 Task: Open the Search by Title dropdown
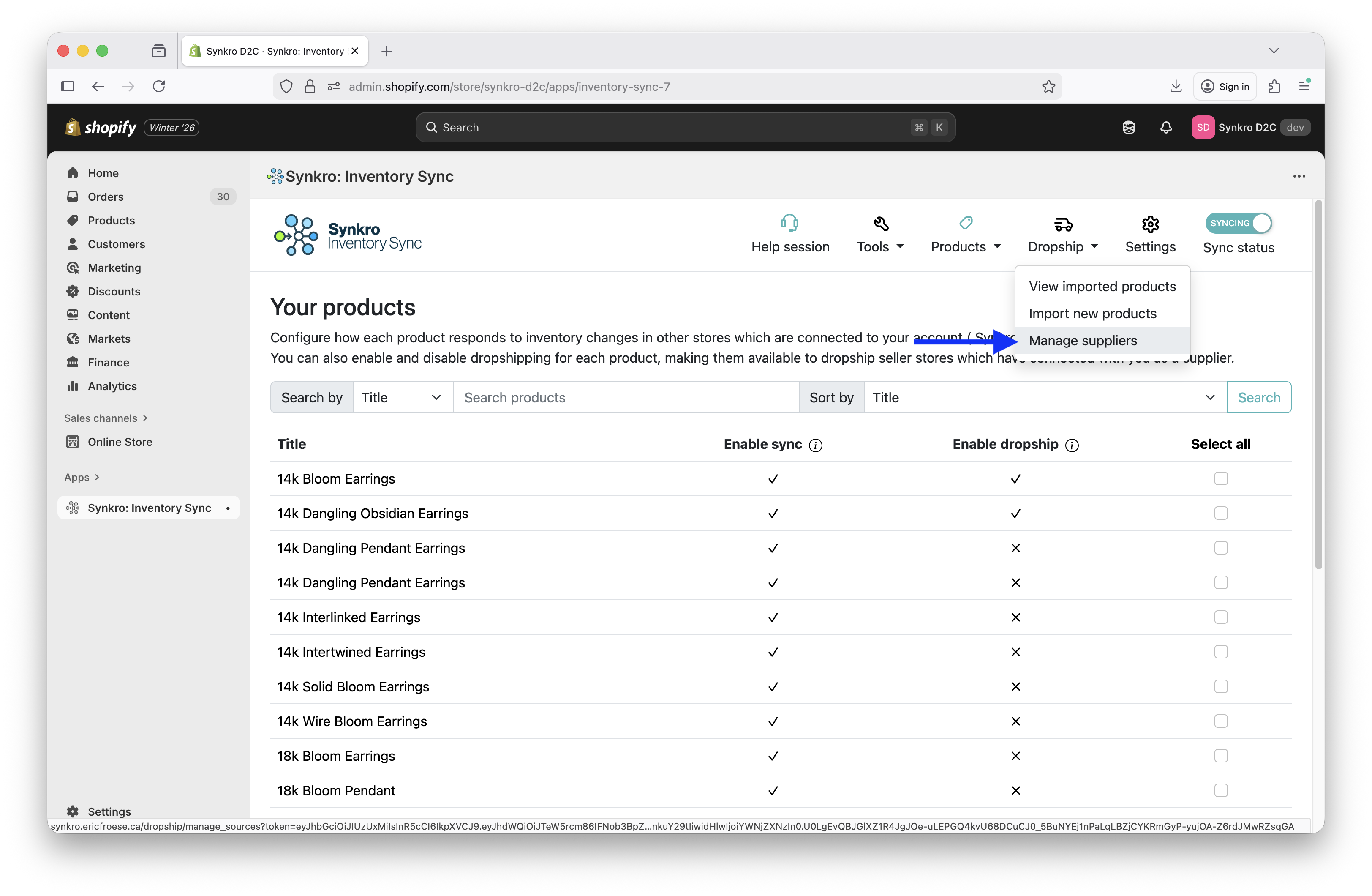point(402,397)
